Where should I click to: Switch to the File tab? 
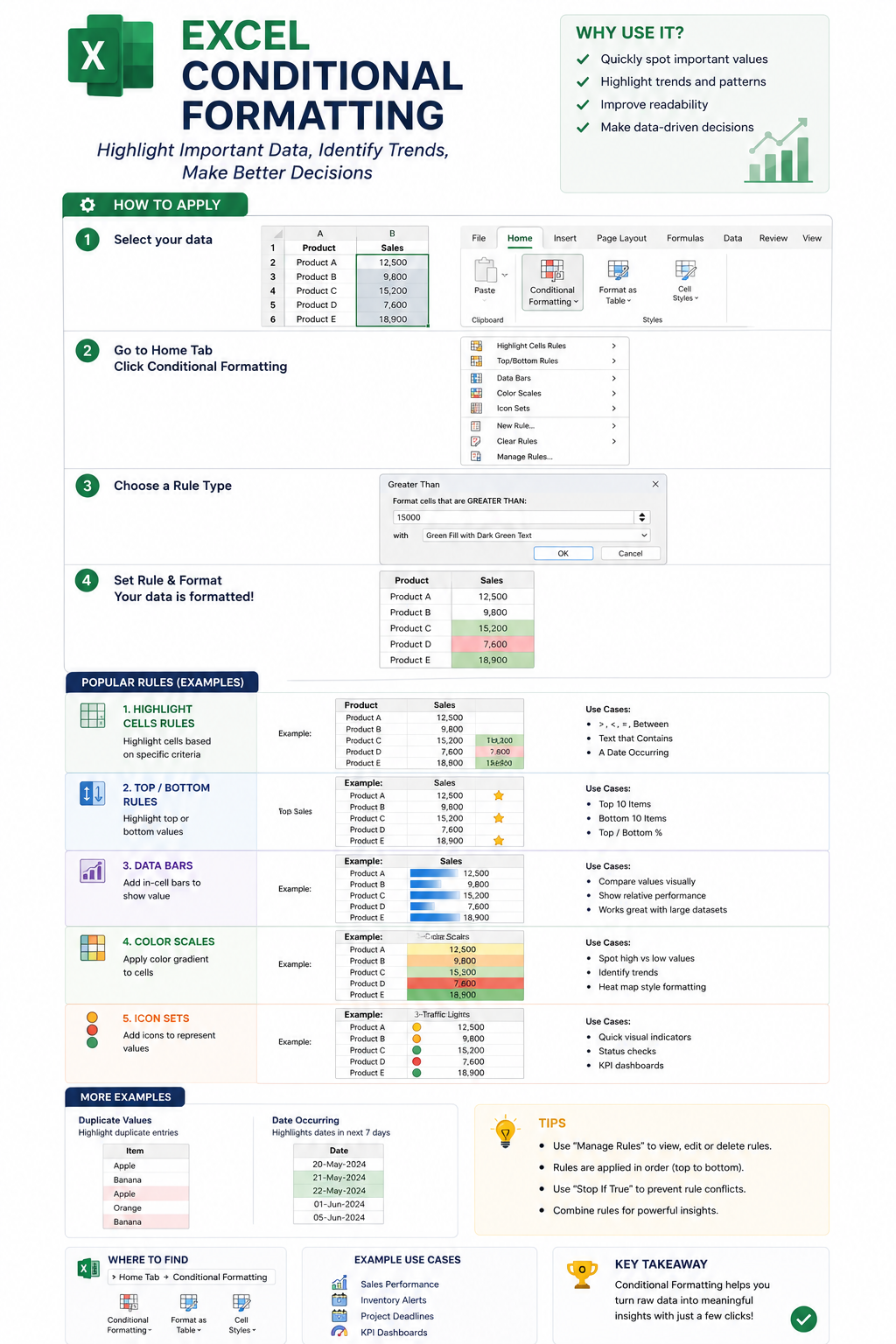[x=479, y=238]
